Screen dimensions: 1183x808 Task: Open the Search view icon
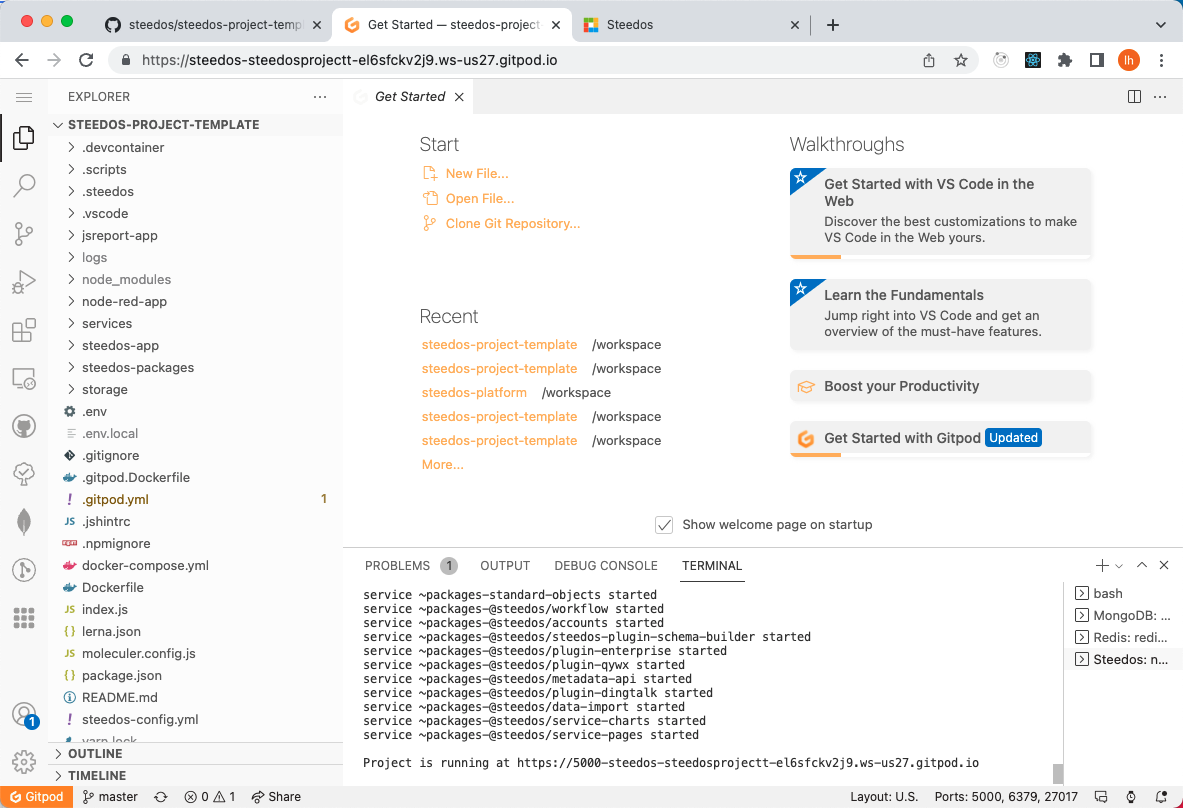tap(23, 186)
